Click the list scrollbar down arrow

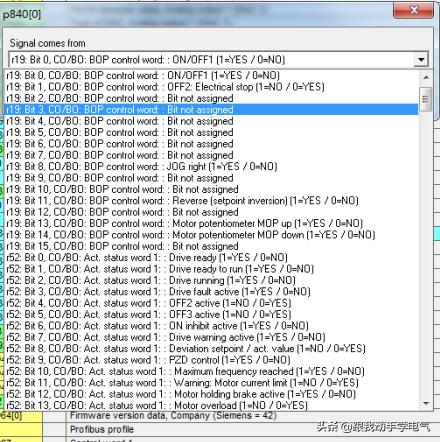[x=426, y=404]
